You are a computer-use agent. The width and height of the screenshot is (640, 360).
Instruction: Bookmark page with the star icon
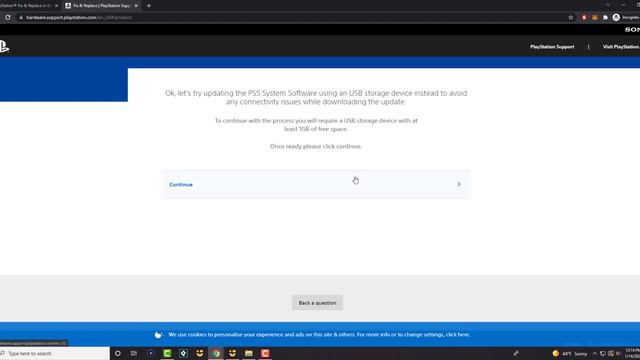click(571, 18)
